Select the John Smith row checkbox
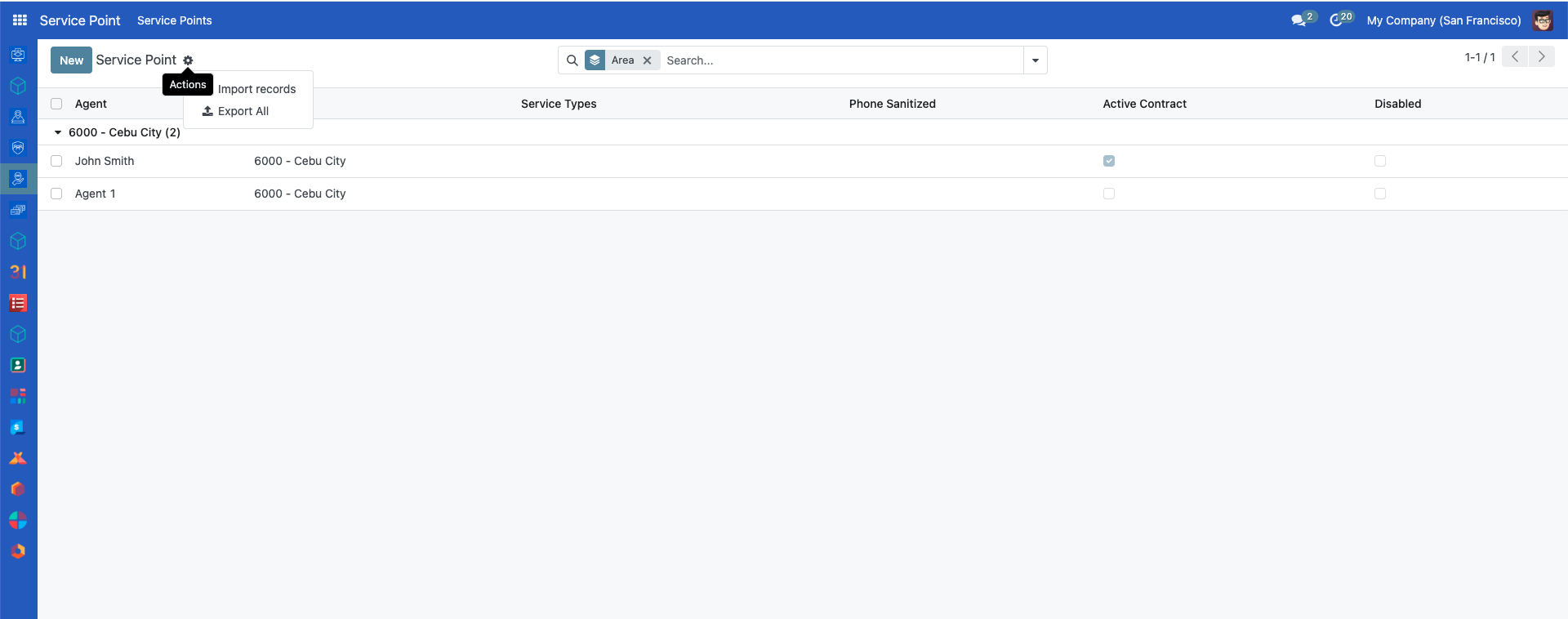Image resolution: width=1568 pixels, height=619 pixels. click(x=56, y=161)
